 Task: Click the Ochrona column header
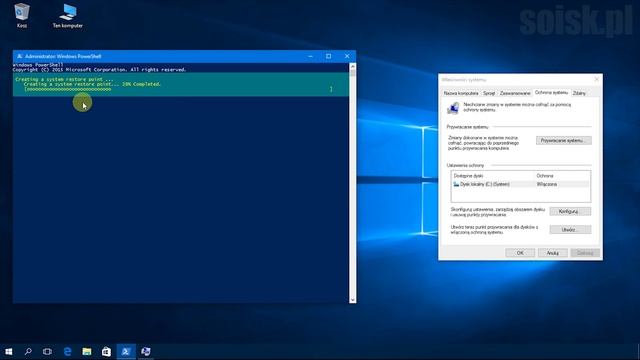pyautogui.click(x=562, y=176)
